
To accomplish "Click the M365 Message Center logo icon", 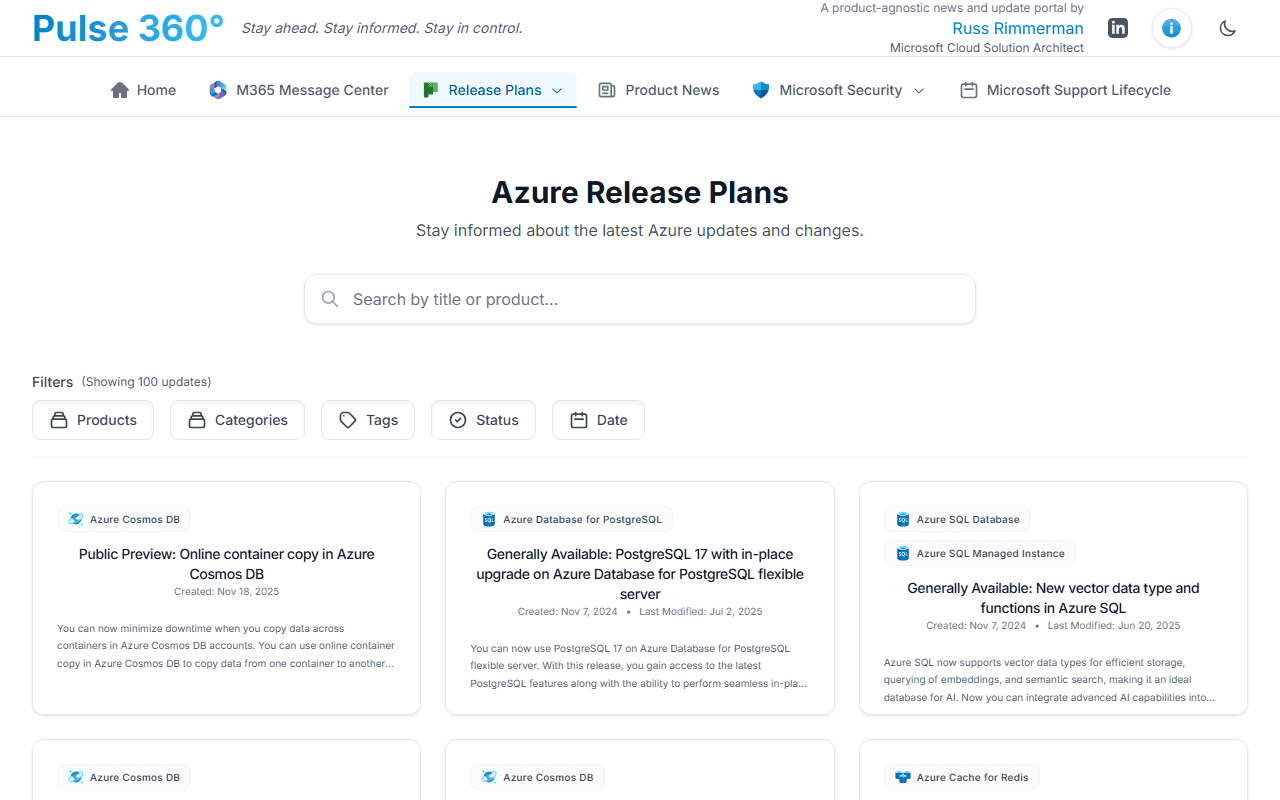I will click(218, 90).
